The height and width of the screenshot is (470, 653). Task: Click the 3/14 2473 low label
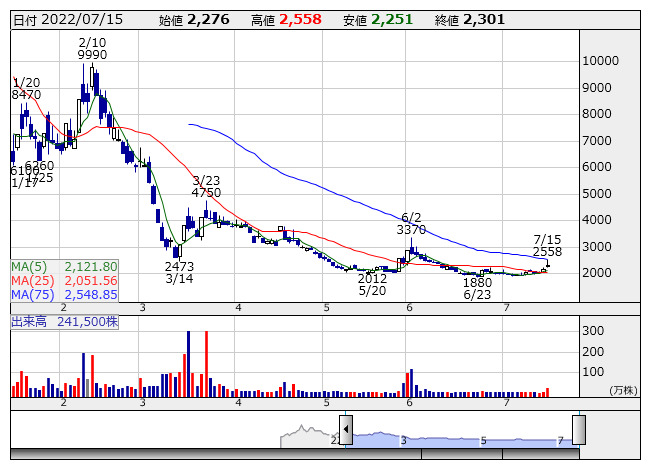[179, 273]
